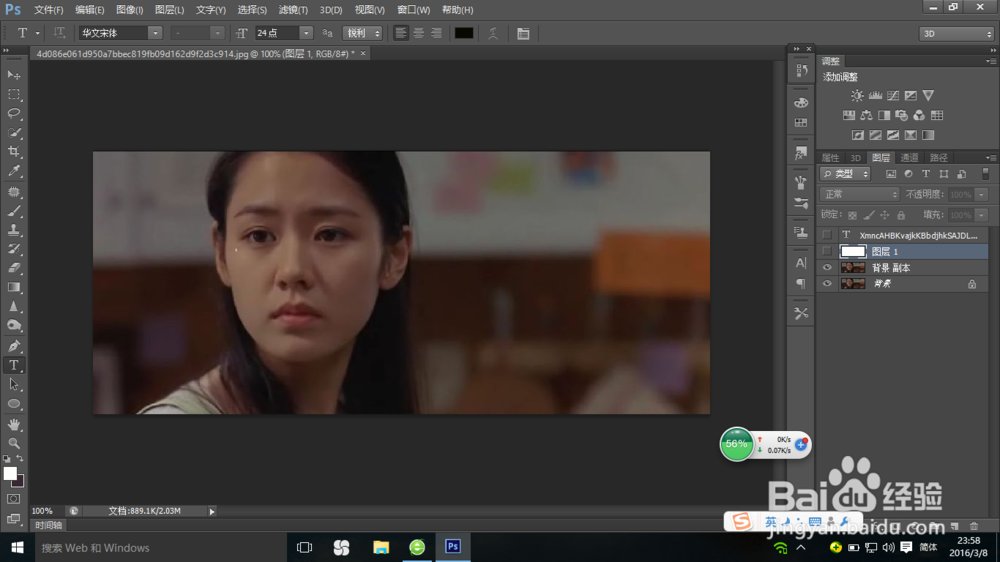Image resolution: width=1000 pixels, height=562 pixels.
Task: Select the Clone Stamp tool
Action: coord(14,230)
